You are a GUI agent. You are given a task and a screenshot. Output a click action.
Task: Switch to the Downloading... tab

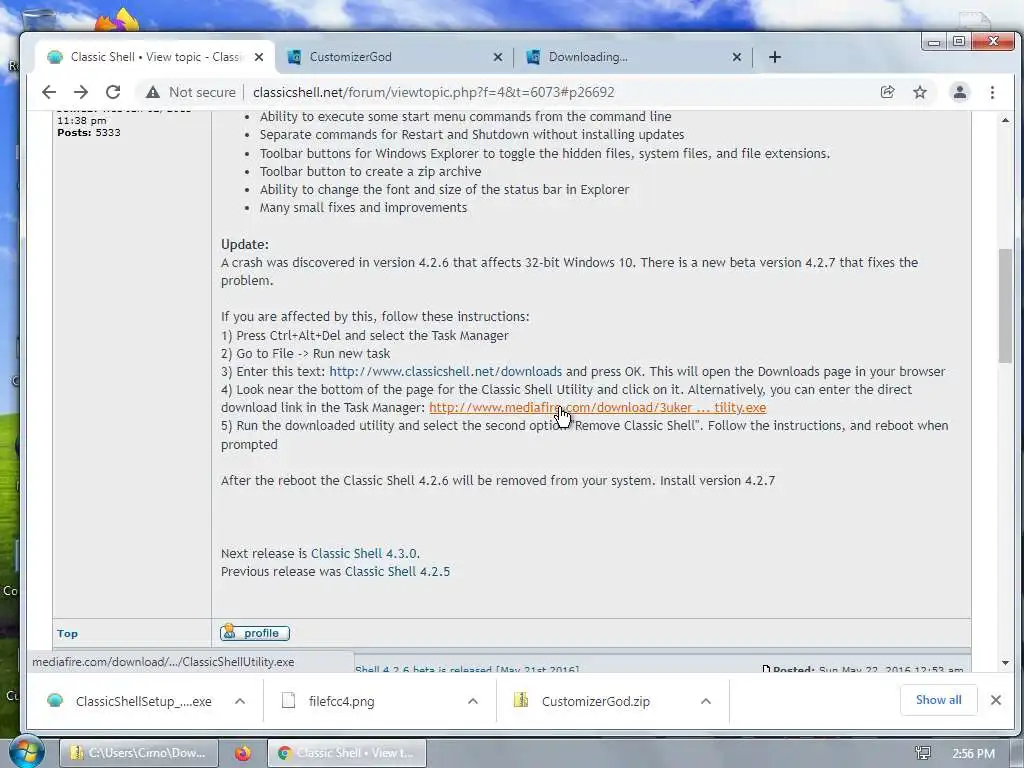631,57
